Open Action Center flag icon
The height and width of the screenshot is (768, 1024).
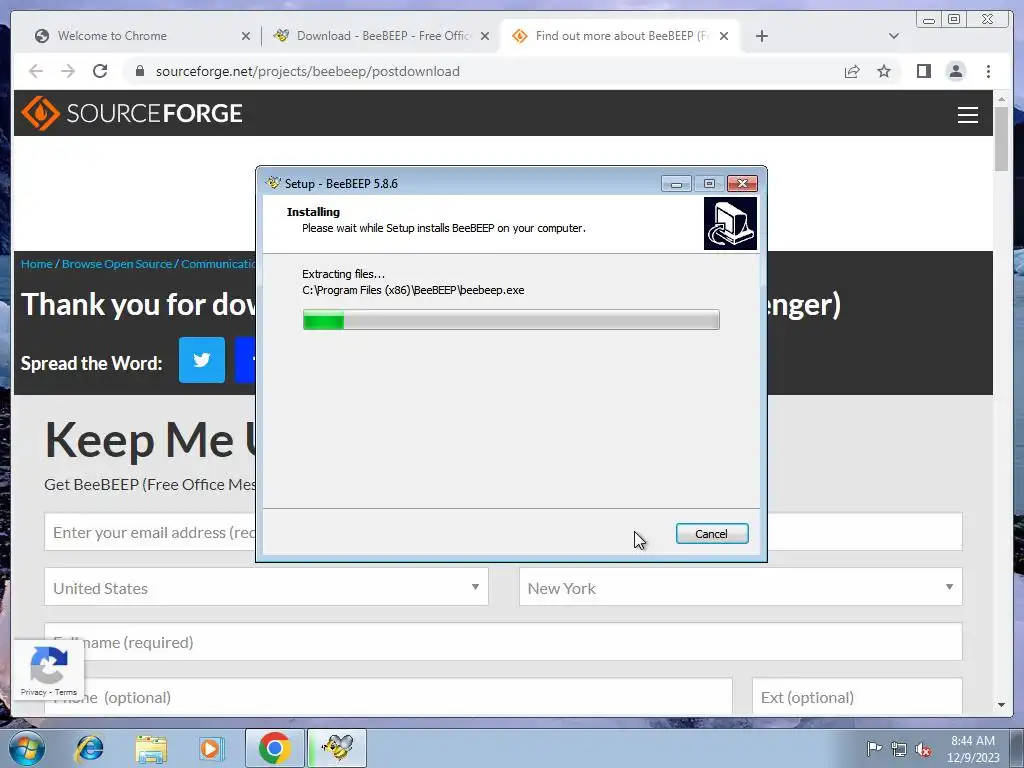(x=874, y=748)
